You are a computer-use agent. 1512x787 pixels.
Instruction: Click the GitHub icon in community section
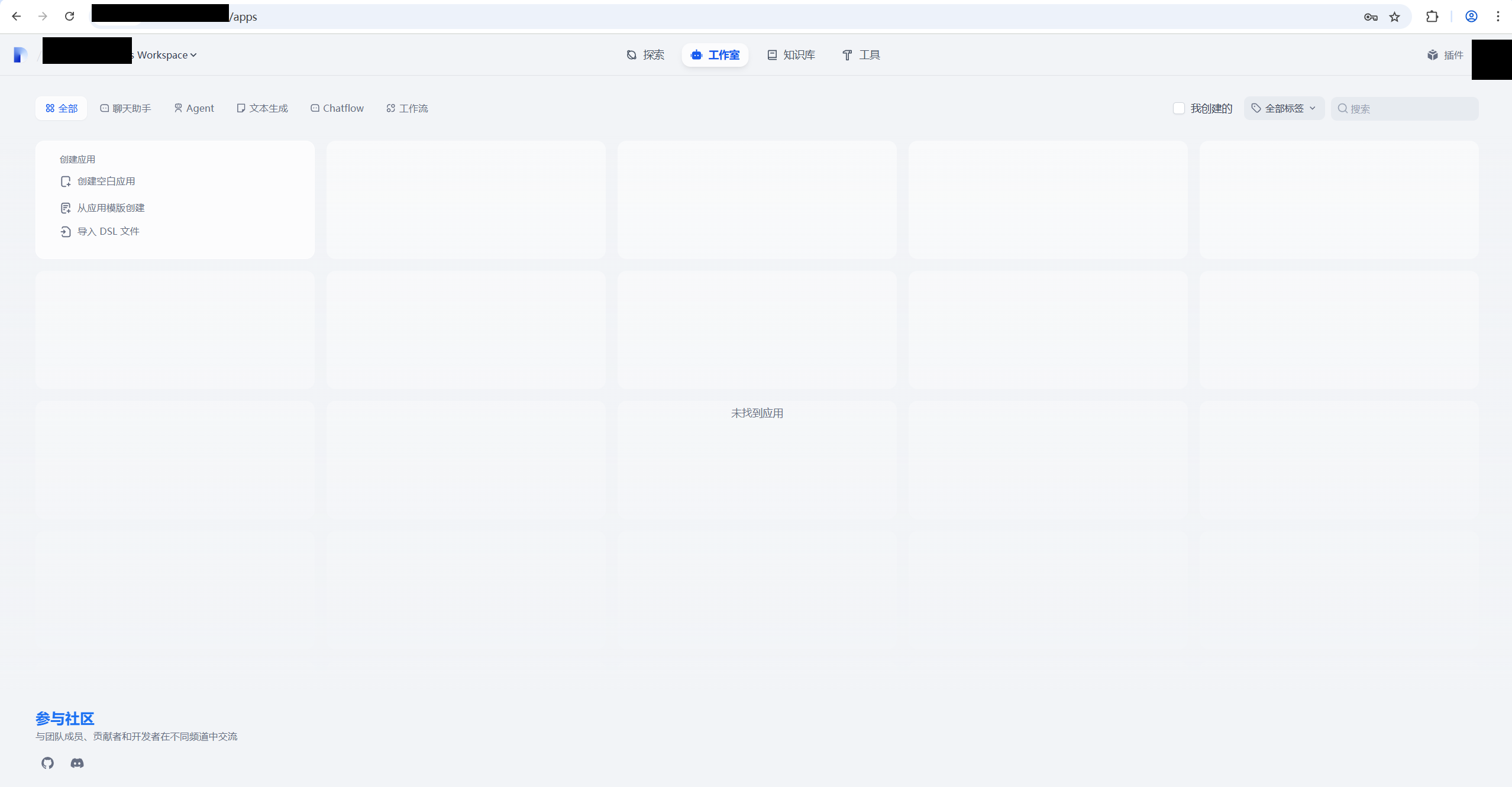pos(47,763)
